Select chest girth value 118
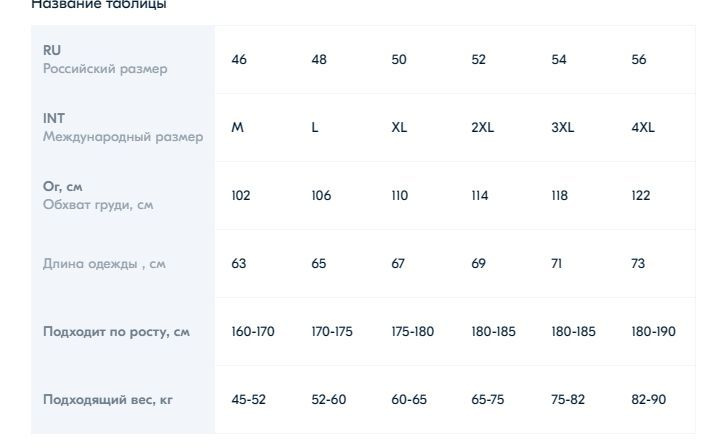This screenshot has width=727, height=448. tap(560, 196)
